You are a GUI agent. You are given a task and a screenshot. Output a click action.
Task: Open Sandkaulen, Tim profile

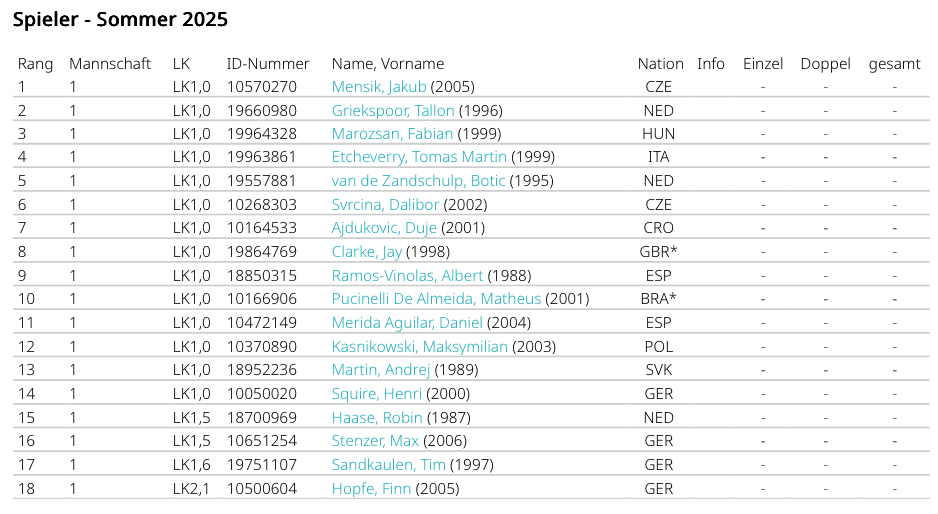389,465
